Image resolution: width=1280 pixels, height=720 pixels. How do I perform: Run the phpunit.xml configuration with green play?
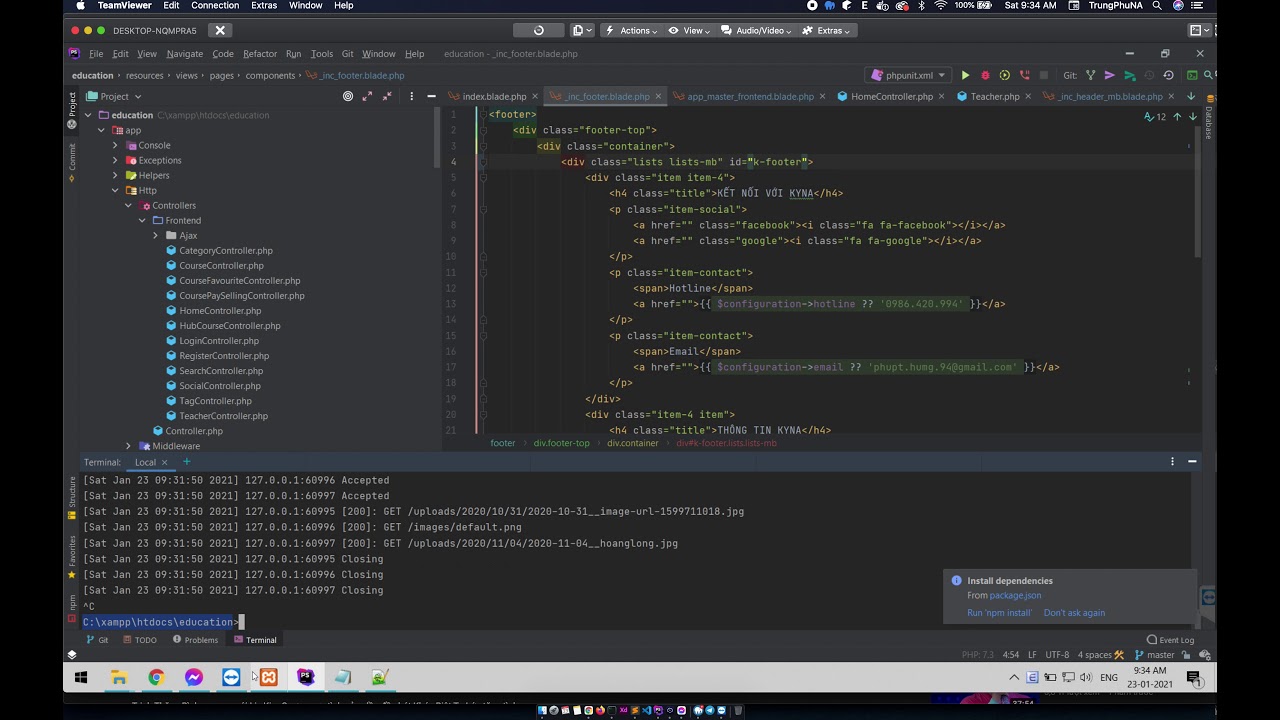pos(965,75)
